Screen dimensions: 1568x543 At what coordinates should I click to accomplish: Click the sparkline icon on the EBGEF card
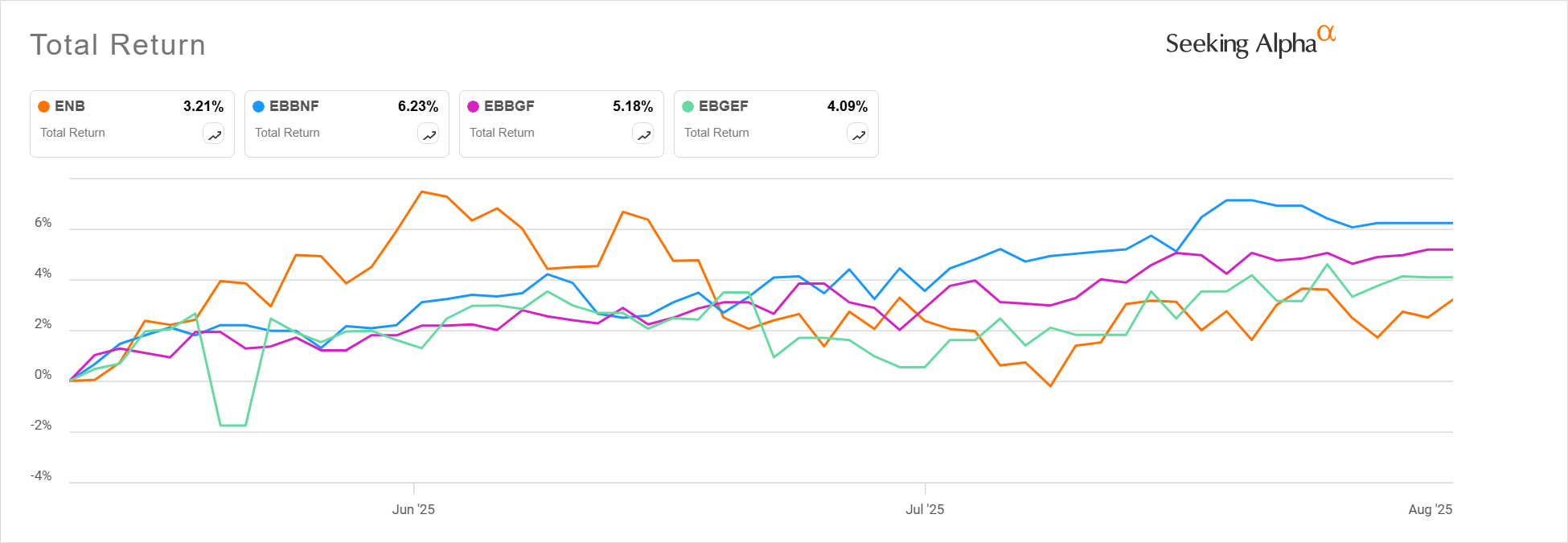click(x=858, y=134)
